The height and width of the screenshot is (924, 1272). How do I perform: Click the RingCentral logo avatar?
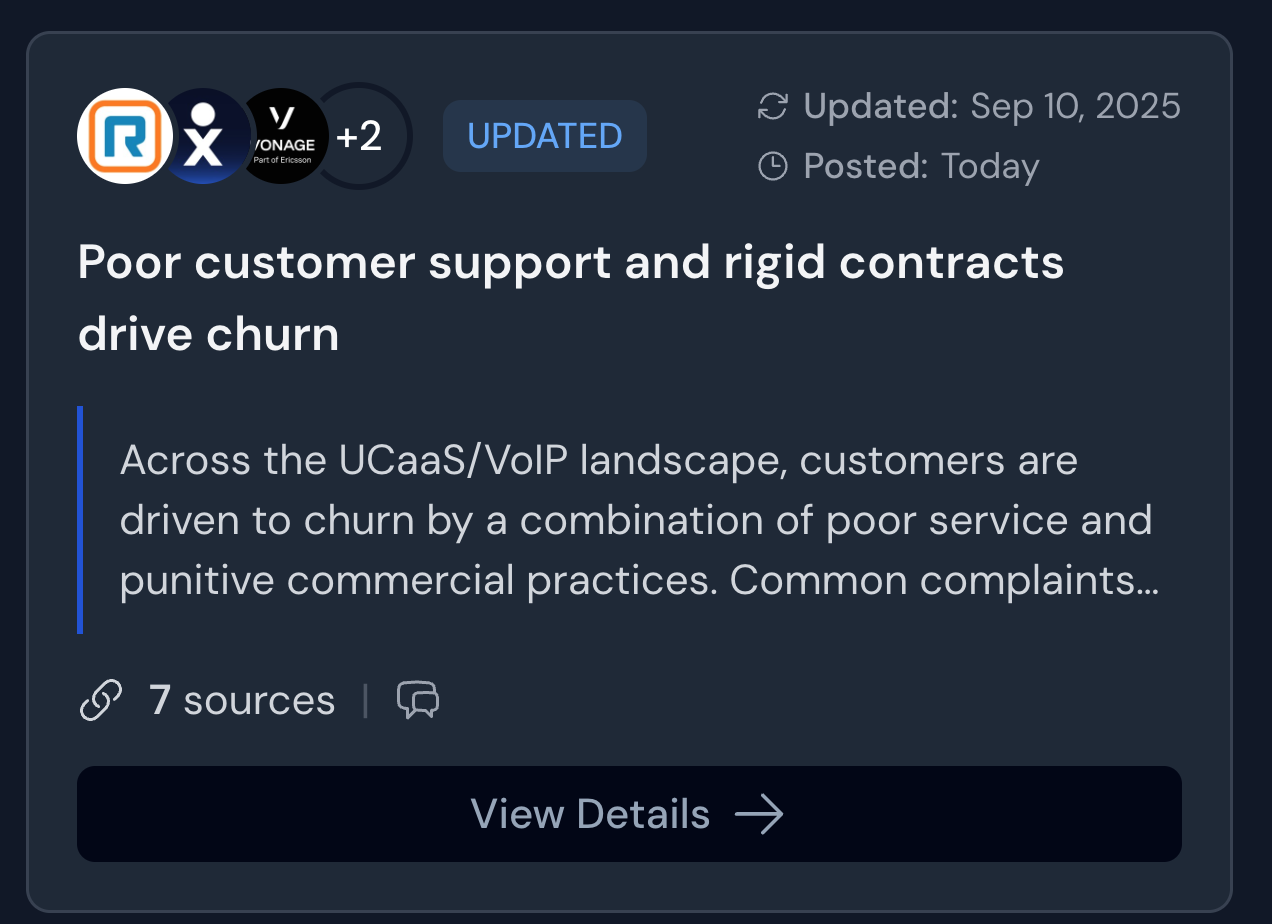(x=123, y=135)
